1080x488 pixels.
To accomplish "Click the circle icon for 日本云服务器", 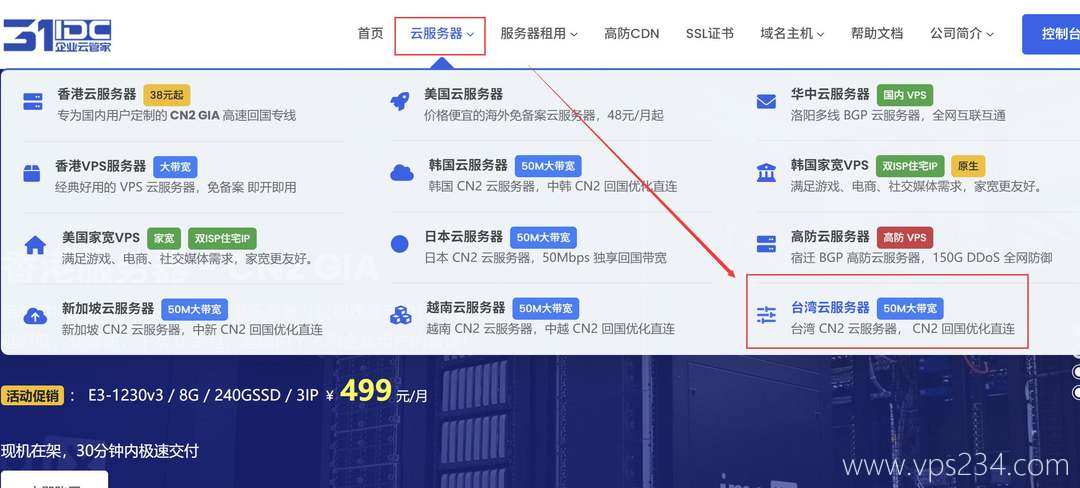I will 399,244.
